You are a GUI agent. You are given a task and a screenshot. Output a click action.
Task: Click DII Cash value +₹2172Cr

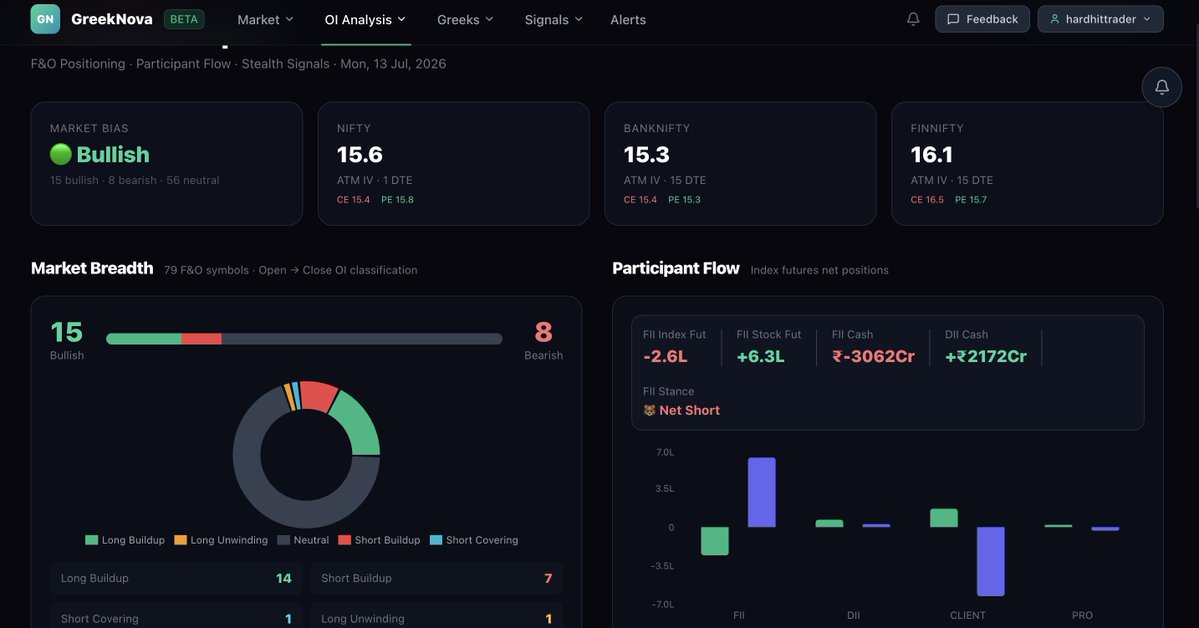click(986, 356)
